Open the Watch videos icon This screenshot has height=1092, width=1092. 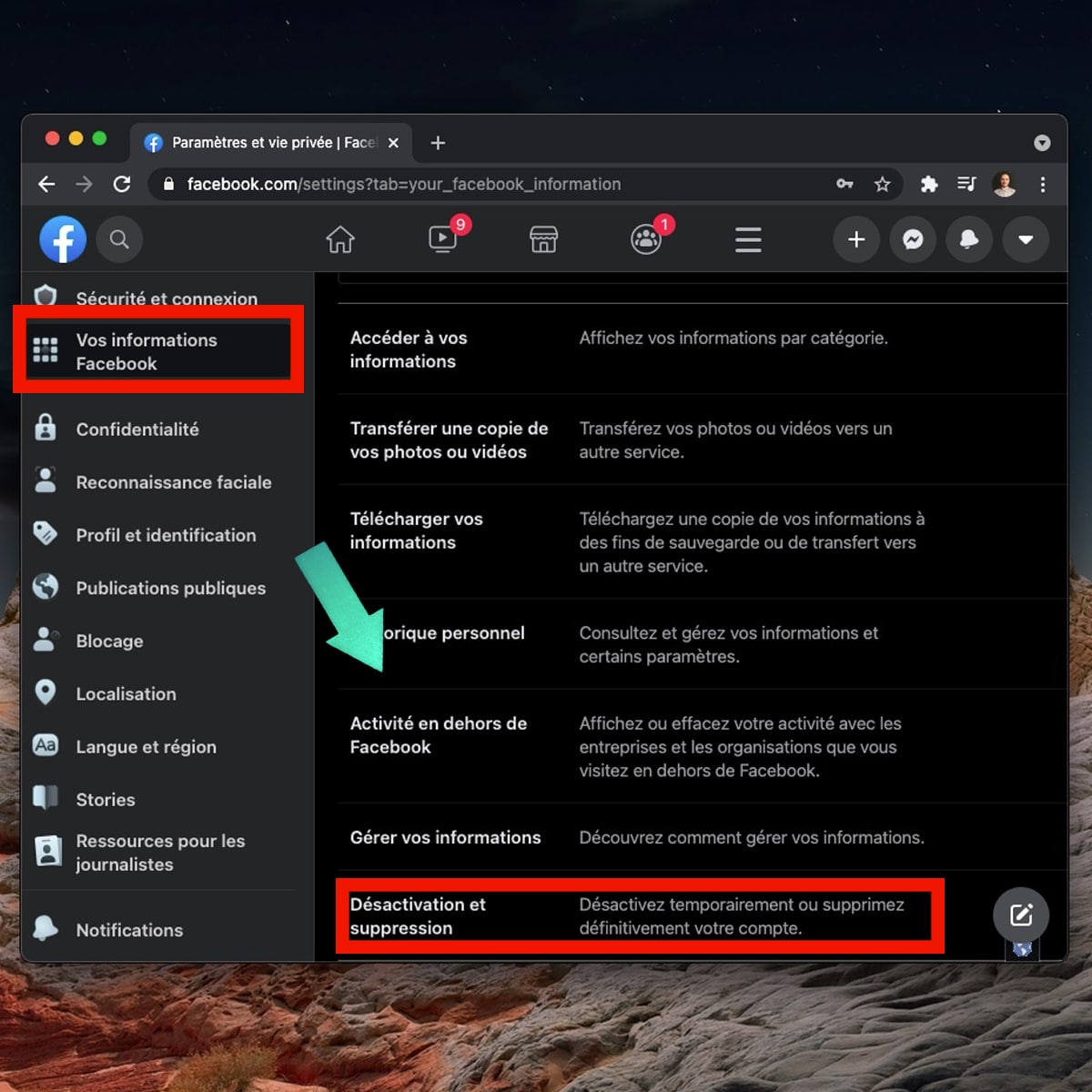(x=443, y=239)
